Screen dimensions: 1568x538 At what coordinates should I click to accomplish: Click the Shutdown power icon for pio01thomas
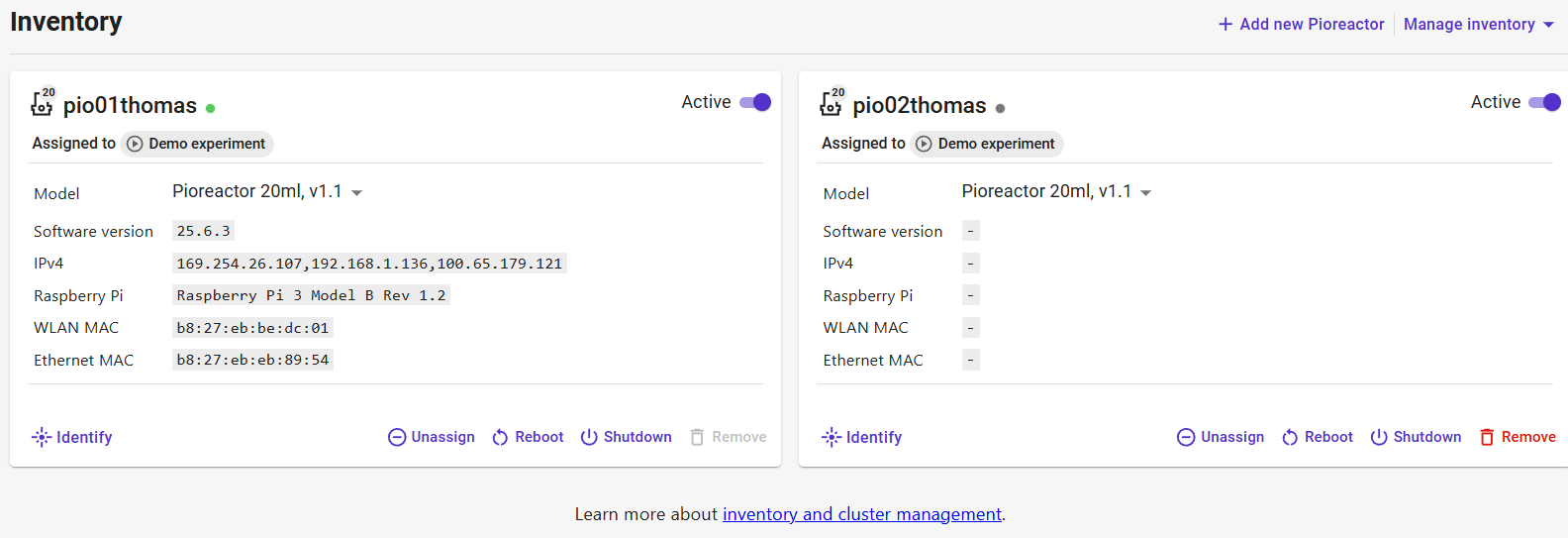coord(589,437)
